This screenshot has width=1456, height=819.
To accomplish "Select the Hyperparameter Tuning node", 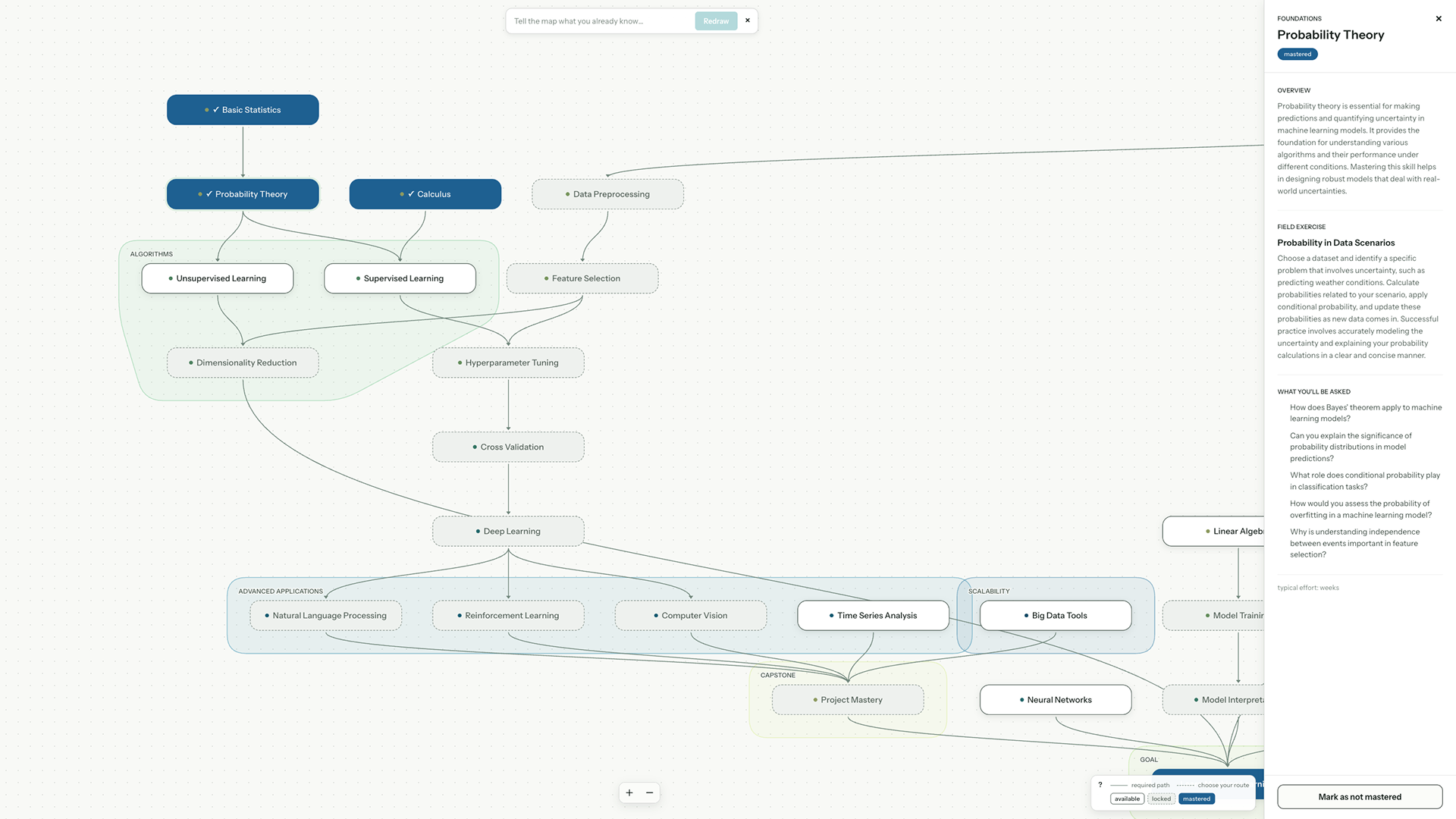I will click(x=508, y=362).
